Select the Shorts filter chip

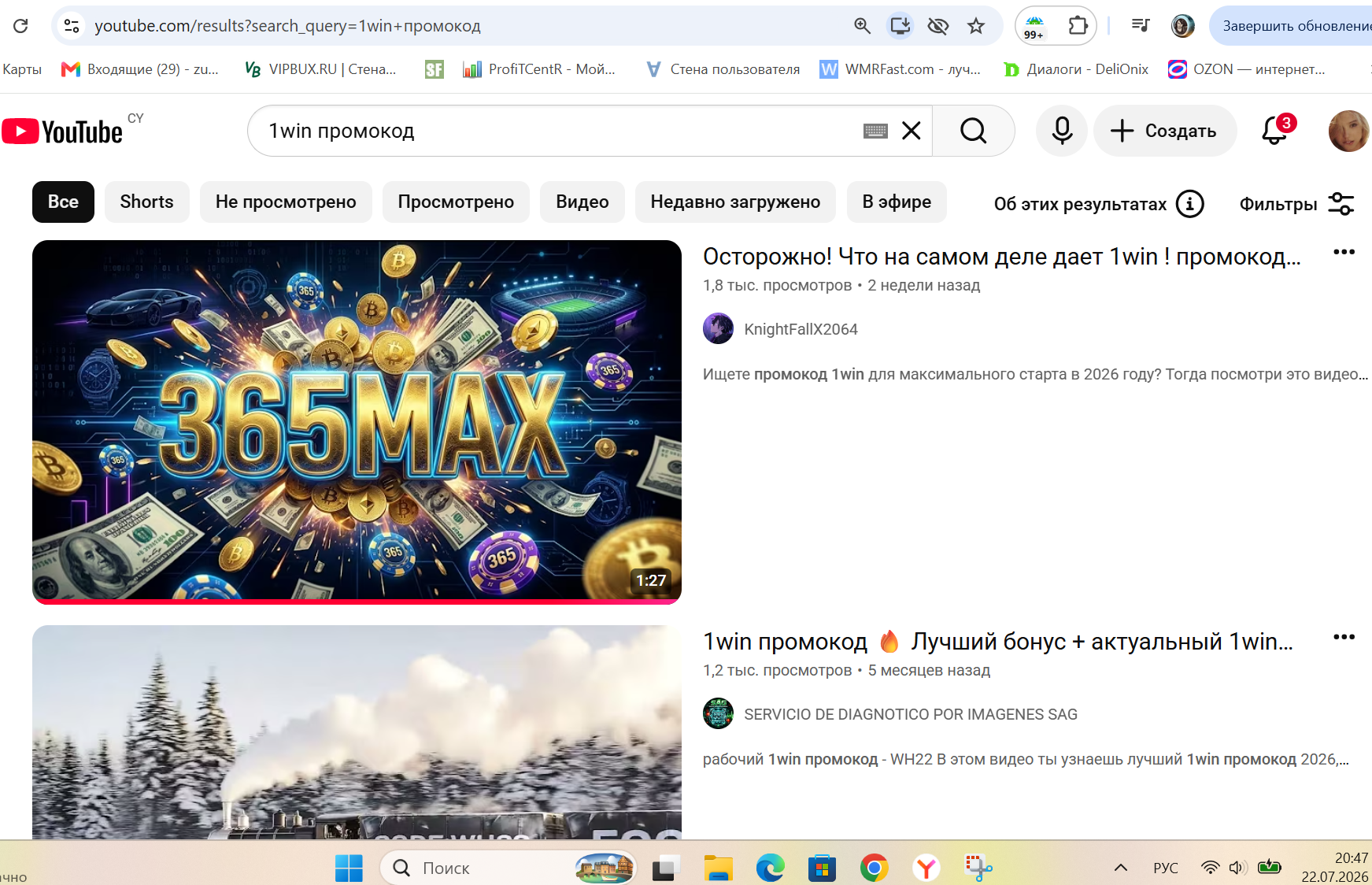(147, 202)
